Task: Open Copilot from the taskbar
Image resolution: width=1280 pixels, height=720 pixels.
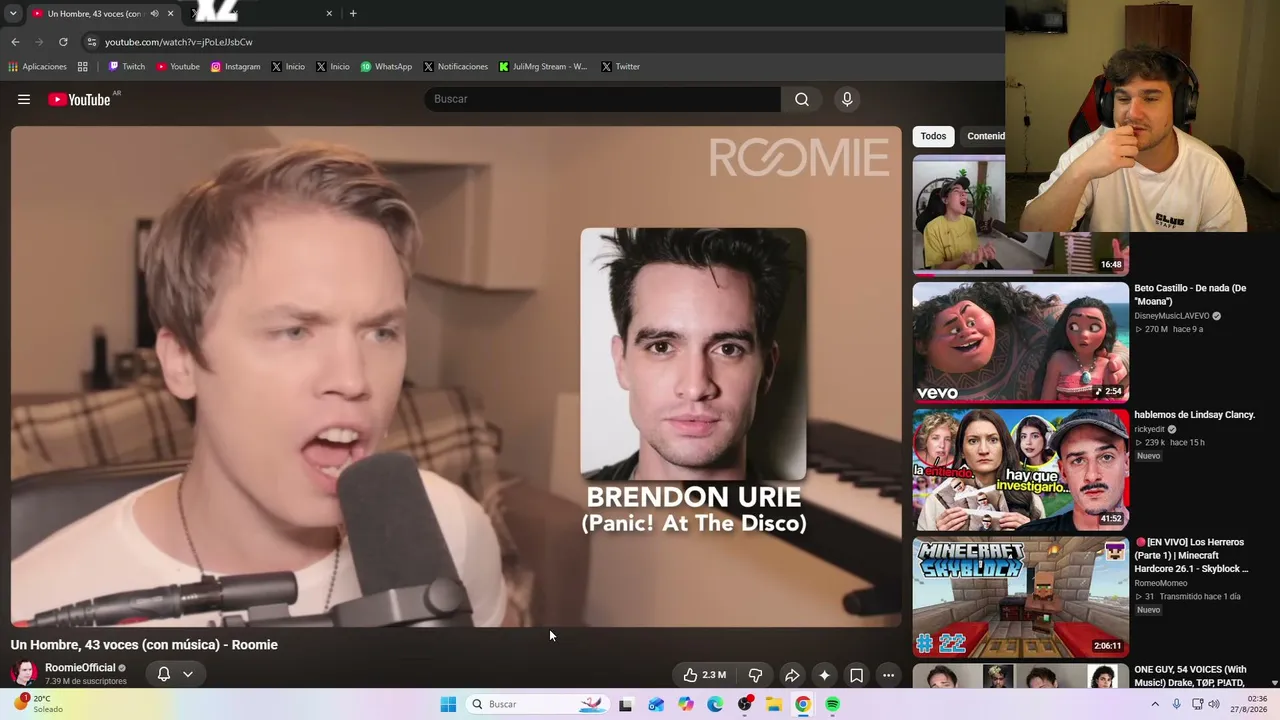Action: point(685,704)
